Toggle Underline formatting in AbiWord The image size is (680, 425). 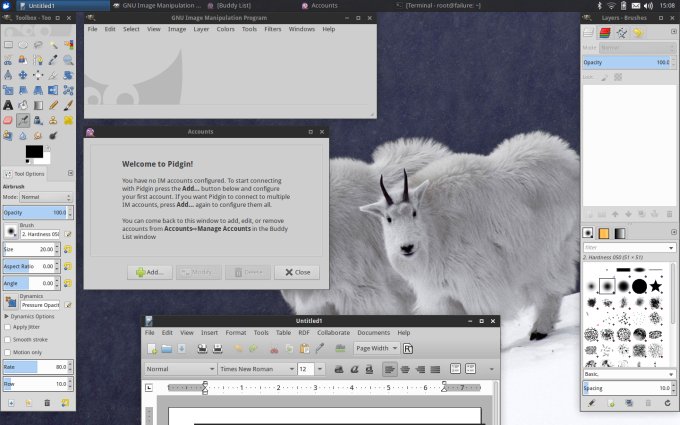click(x=369, y=369)
